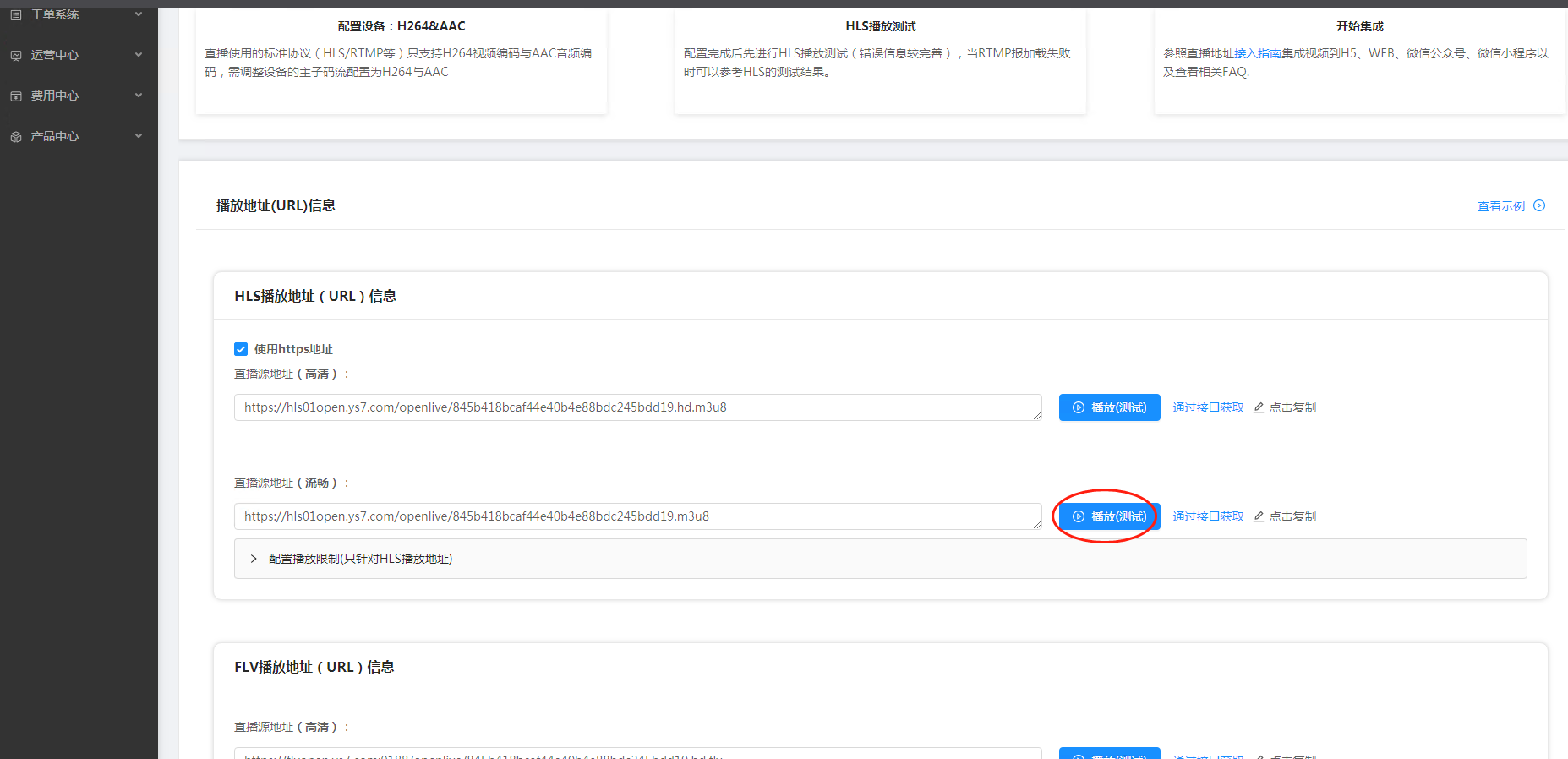1568x759 pixels.
Task: Play test the HLS 高清 stream
Action: click(1109, 407)
